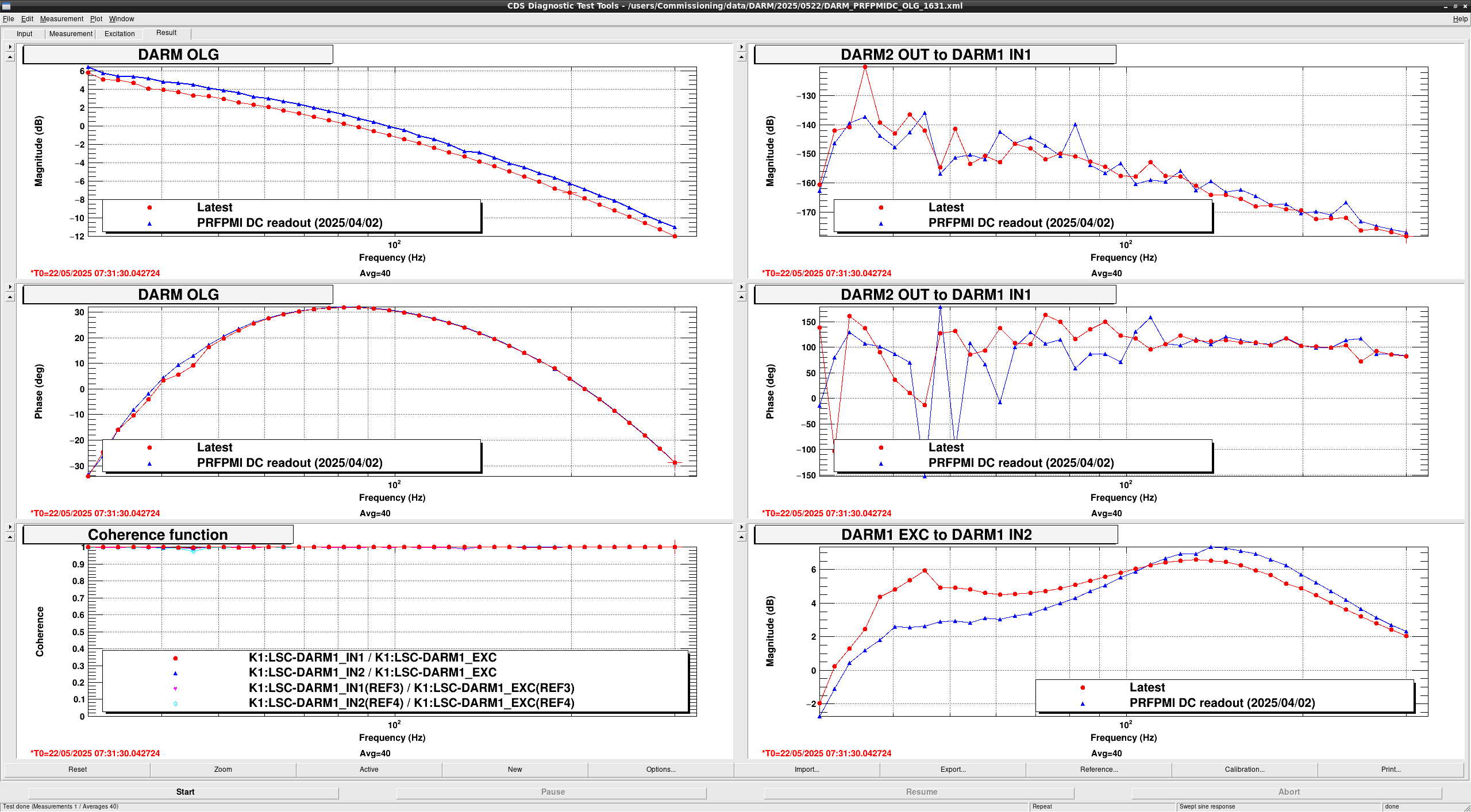Click 'Latest' legend entry in DARM OLG magnitude plot
The height and width of the screenshot is (812, 1471).
coord(214,207)
